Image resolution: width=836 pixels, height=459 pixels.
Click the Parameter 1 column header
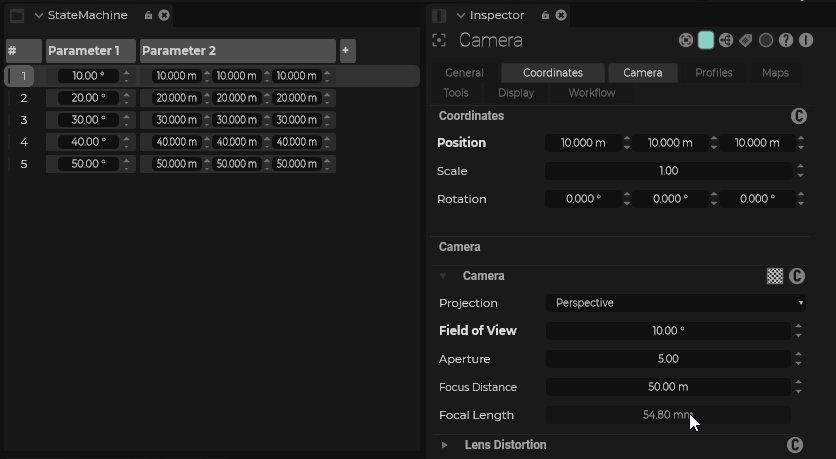pyautogui.click(x=90, y=50)
